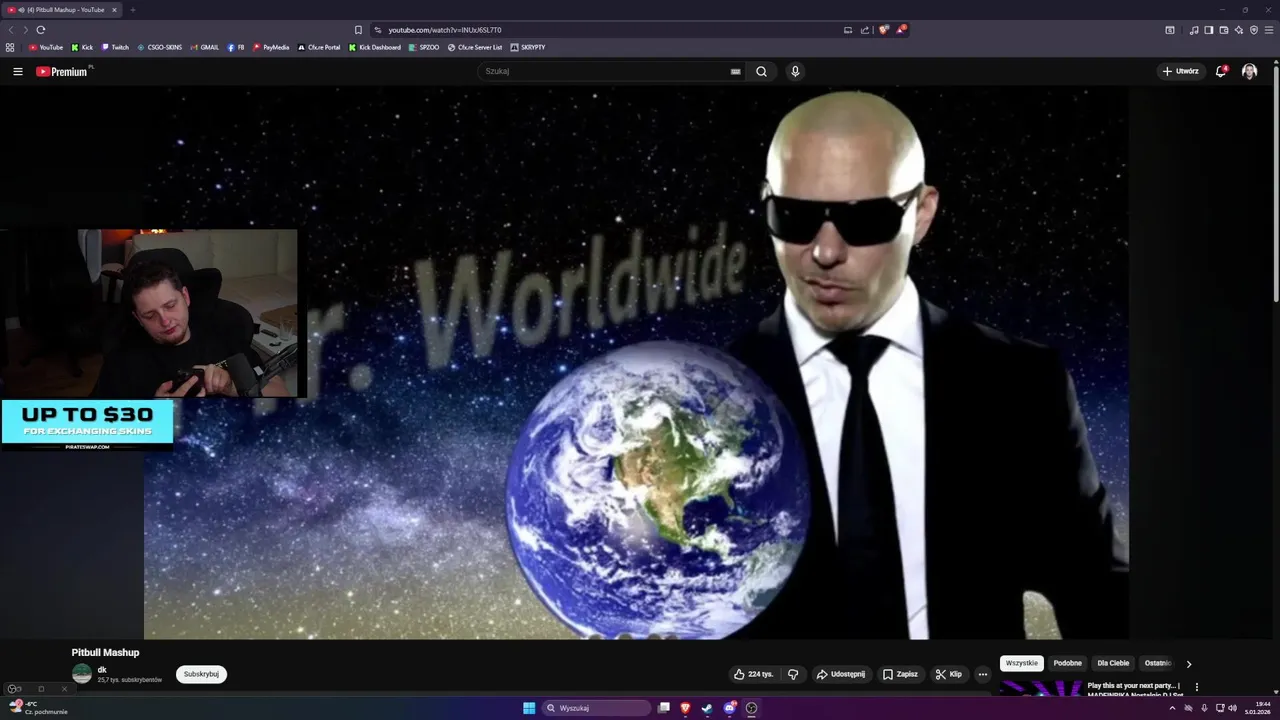Go back in browser history

tap(11, 30)
